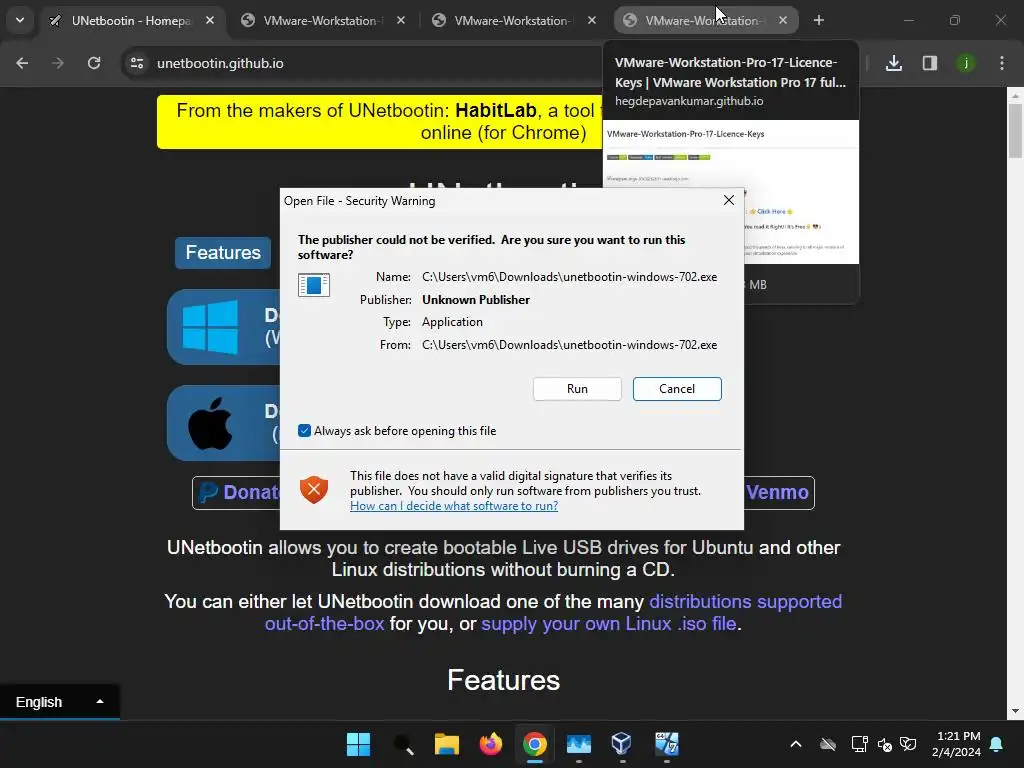Click the Unknown Publisher text
This screenshot has width=1024, height=768.
(475, 300)
